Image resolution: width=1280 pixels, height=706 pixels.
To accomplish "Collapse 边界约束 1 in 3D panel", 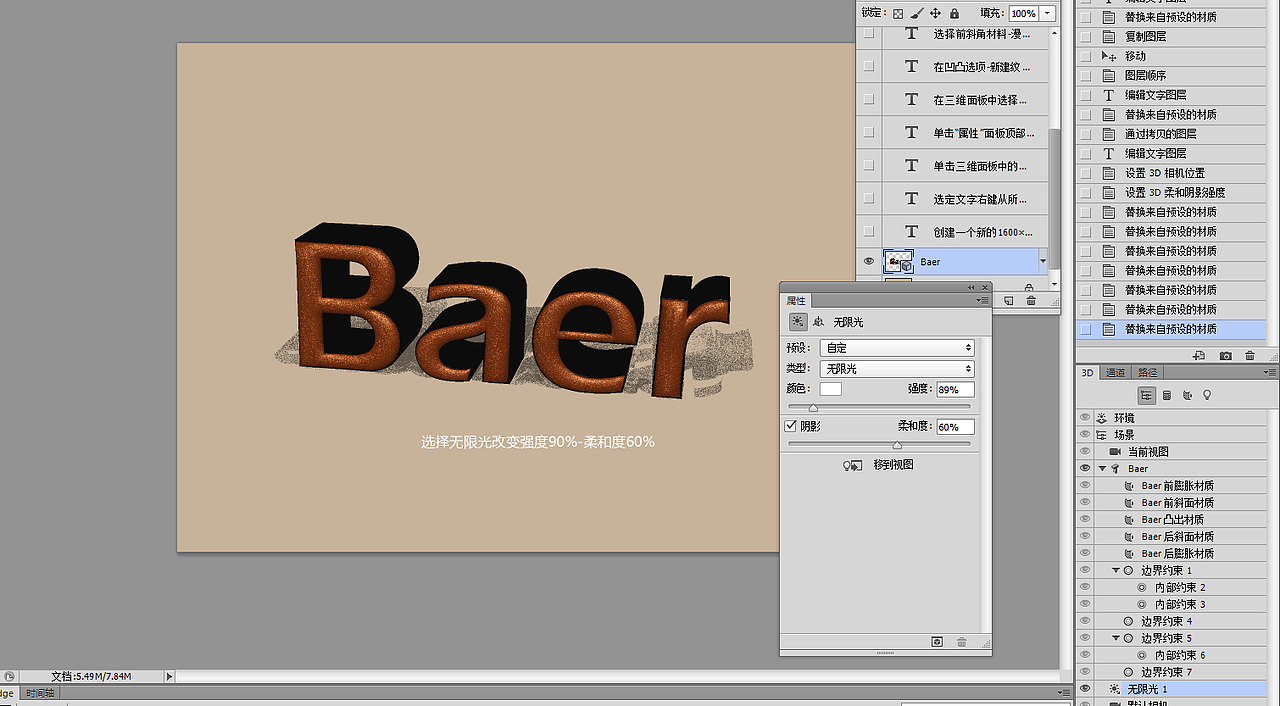I will pyautogui.click(x=1116, y=571).
